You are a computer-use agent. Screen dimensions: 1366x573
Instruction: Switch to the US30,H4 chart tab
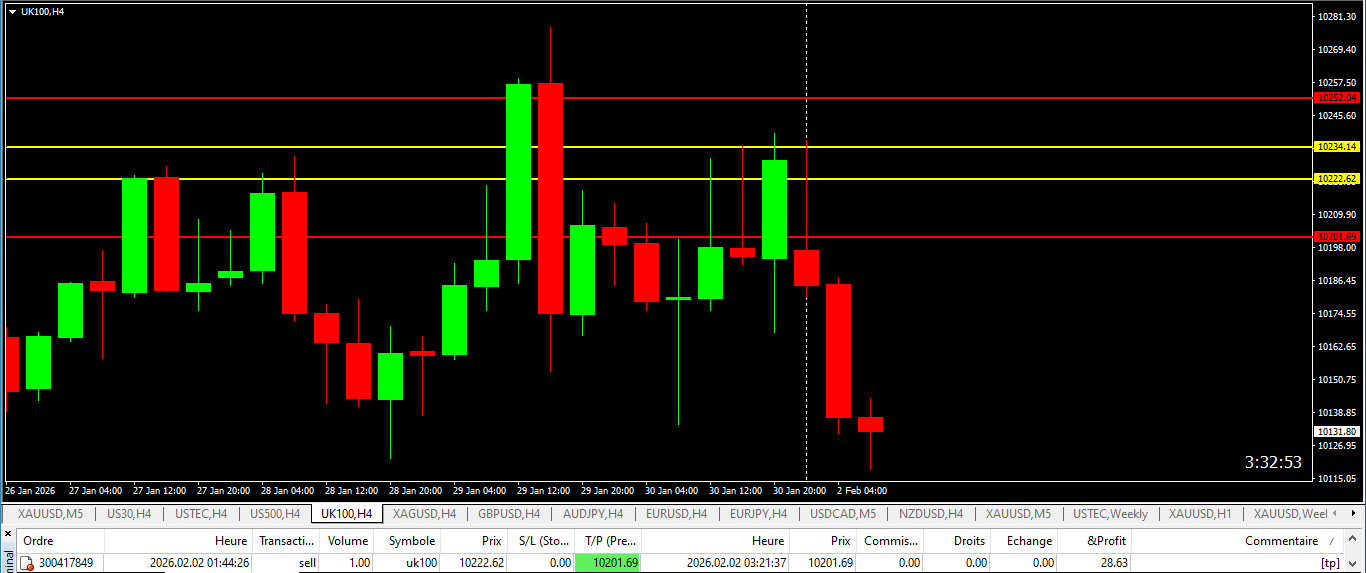pos(129,514)
